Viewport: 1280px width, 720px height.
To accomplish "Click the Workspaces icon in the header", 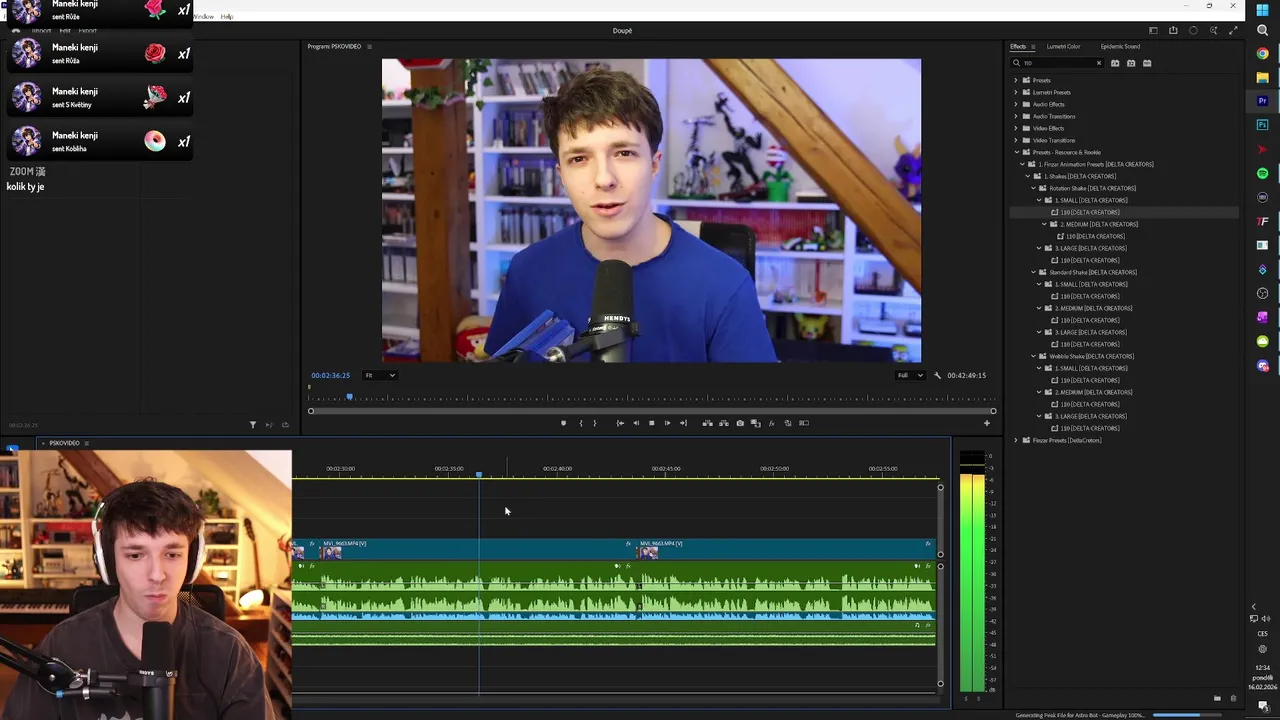I will tap(1153, 30).
